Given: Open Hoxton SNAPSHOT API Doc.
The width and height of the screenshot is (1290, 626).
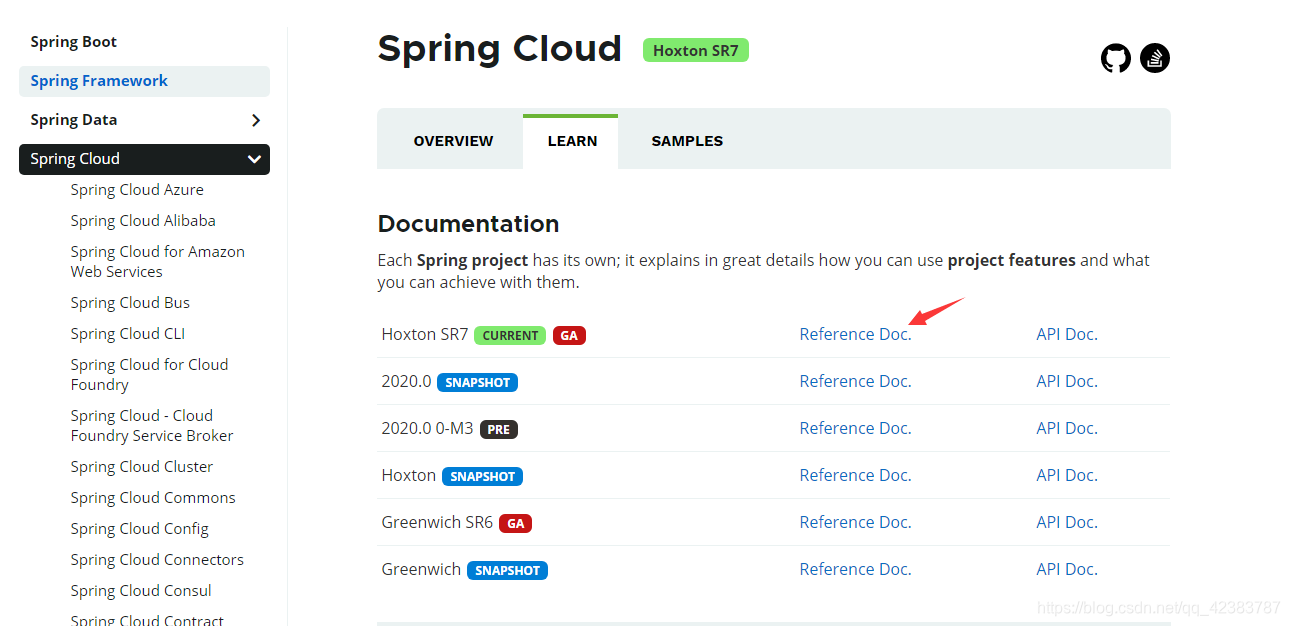Looking at the screenshot, I should (1067, 475).
